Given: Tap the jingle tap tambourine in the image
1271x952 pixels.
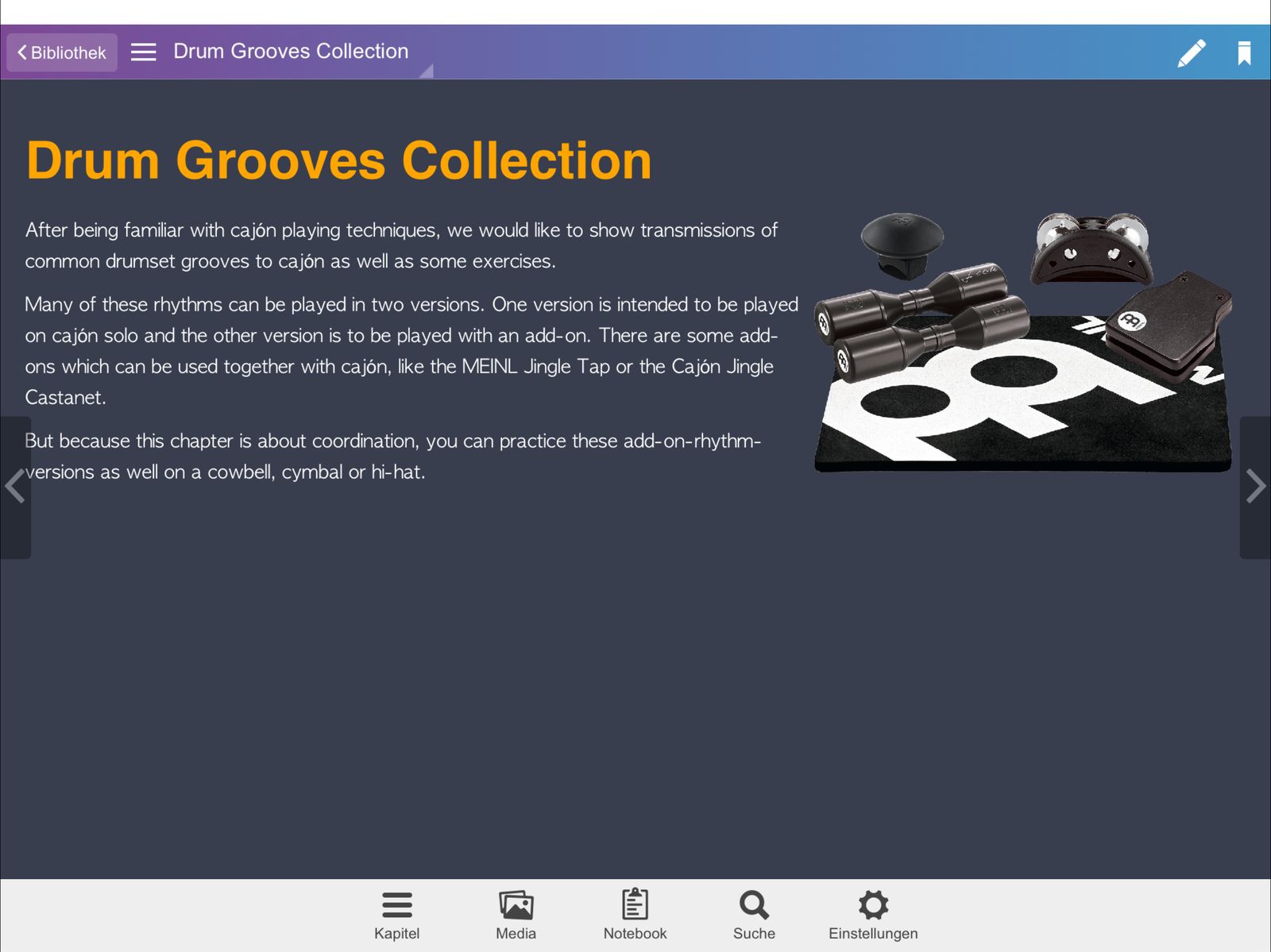Looking at the screenshot, I should point(1092,249).
